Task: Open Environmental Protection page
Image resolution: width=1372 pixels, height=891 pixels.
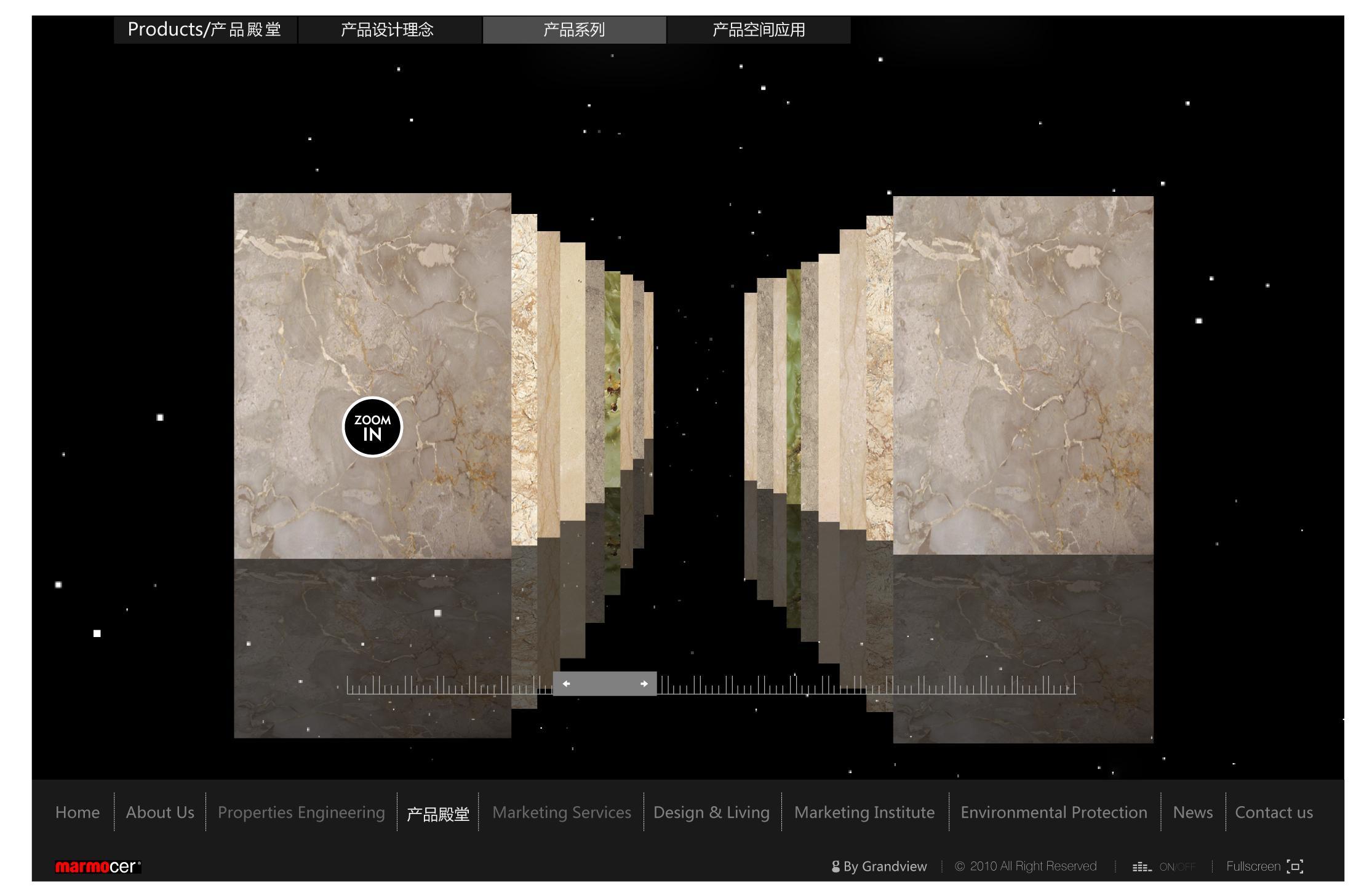Action: point(1053,812)
